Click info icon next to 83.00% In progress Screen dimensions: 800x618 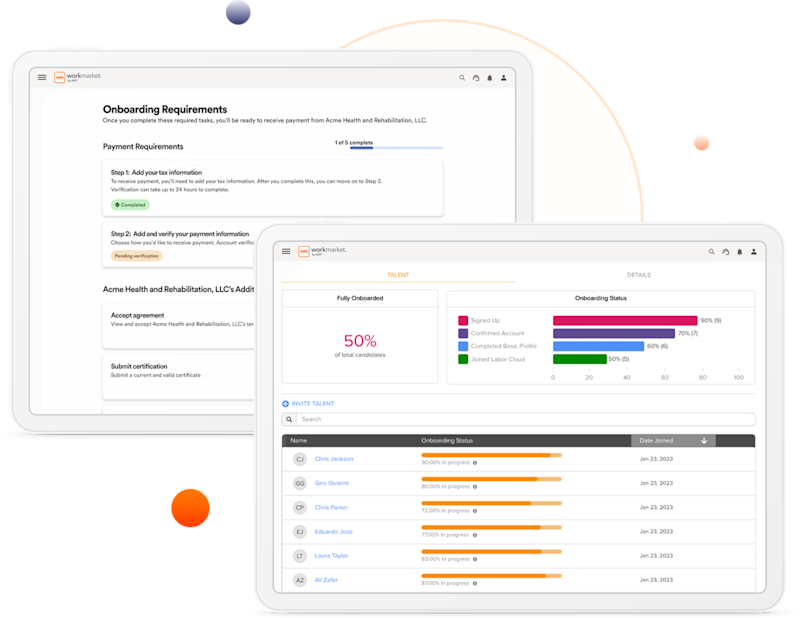pos(475,559)
